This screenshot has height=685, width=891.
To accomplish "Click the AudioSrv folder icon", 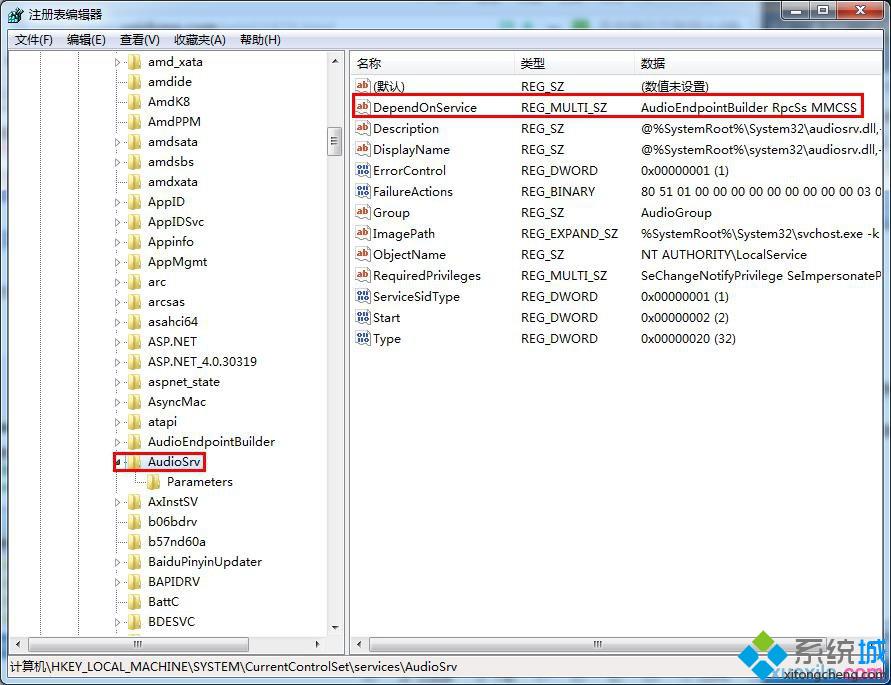I will (x=135, y=462).
